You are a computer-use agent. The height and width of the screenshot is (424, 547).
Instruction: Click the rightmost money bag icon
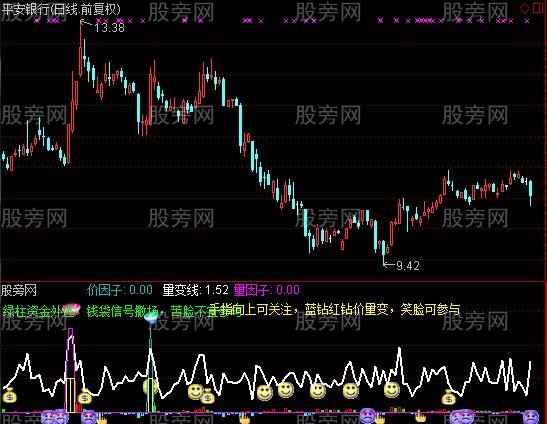click(448, 398)
